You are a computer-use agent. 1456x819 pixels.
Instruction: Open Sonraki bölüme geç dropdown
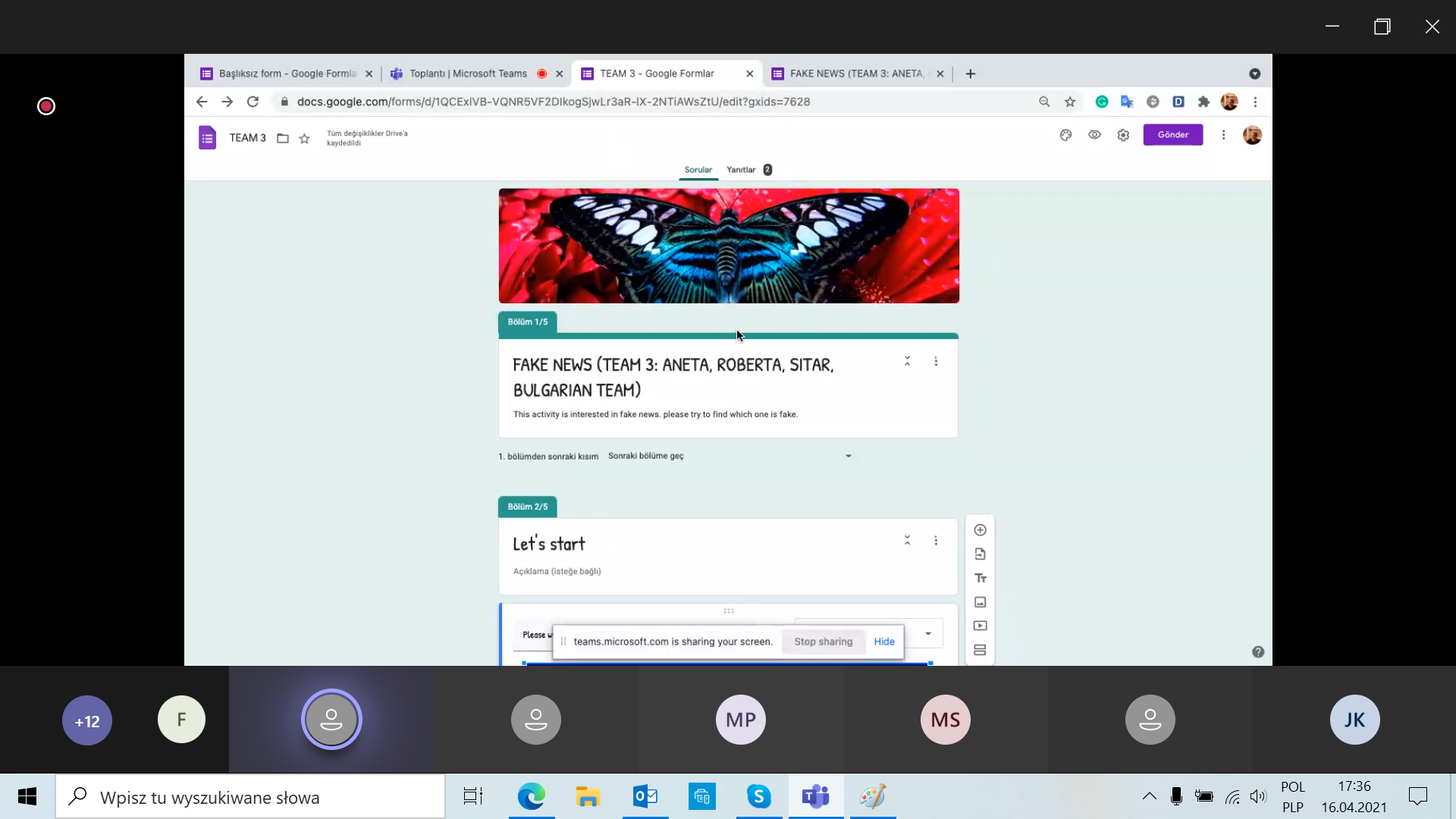[x=730, y=456]
